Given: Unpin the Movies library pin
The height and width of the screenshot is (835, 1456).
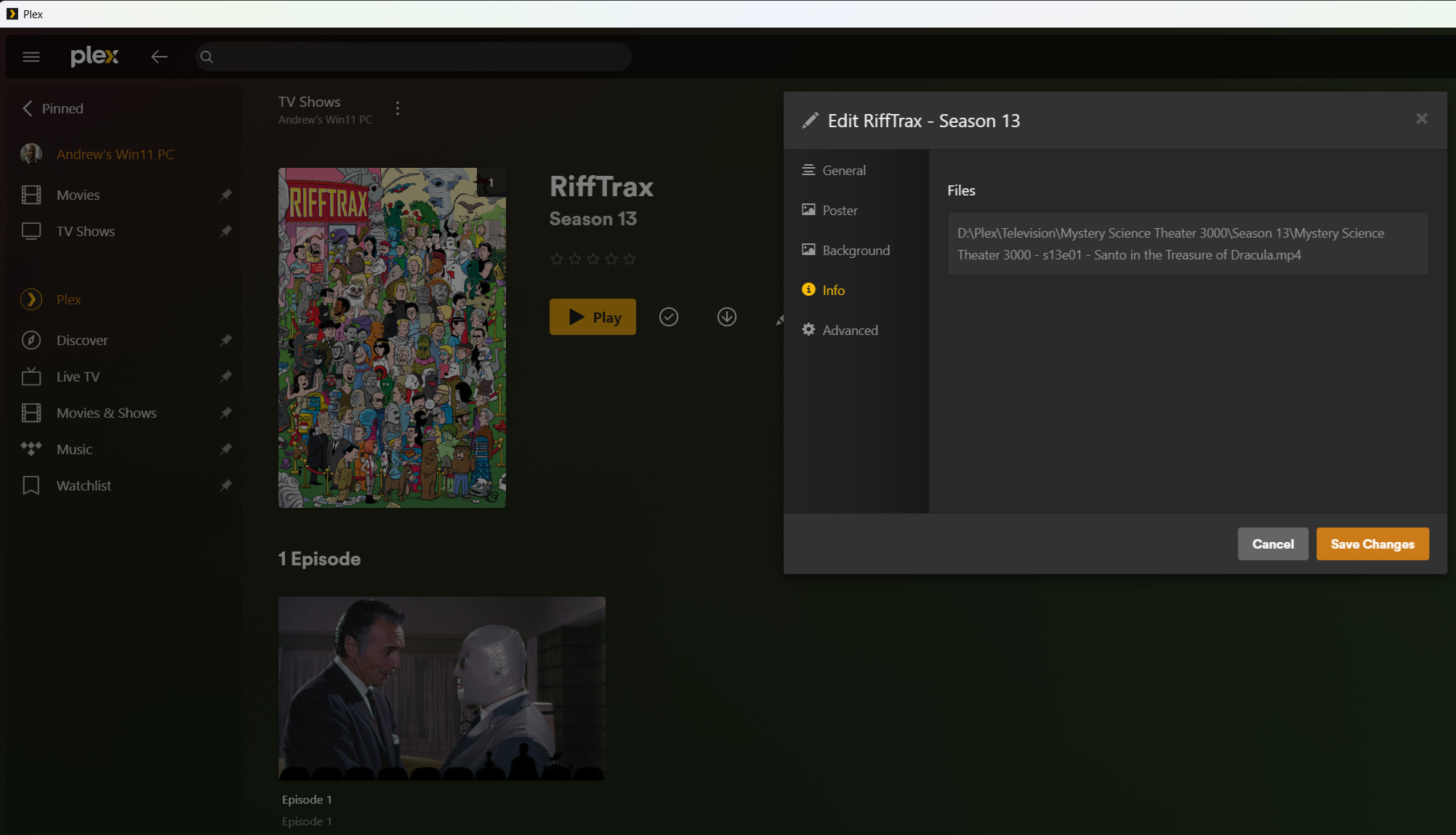Looking at the screenshot, I should click(226, 195).
